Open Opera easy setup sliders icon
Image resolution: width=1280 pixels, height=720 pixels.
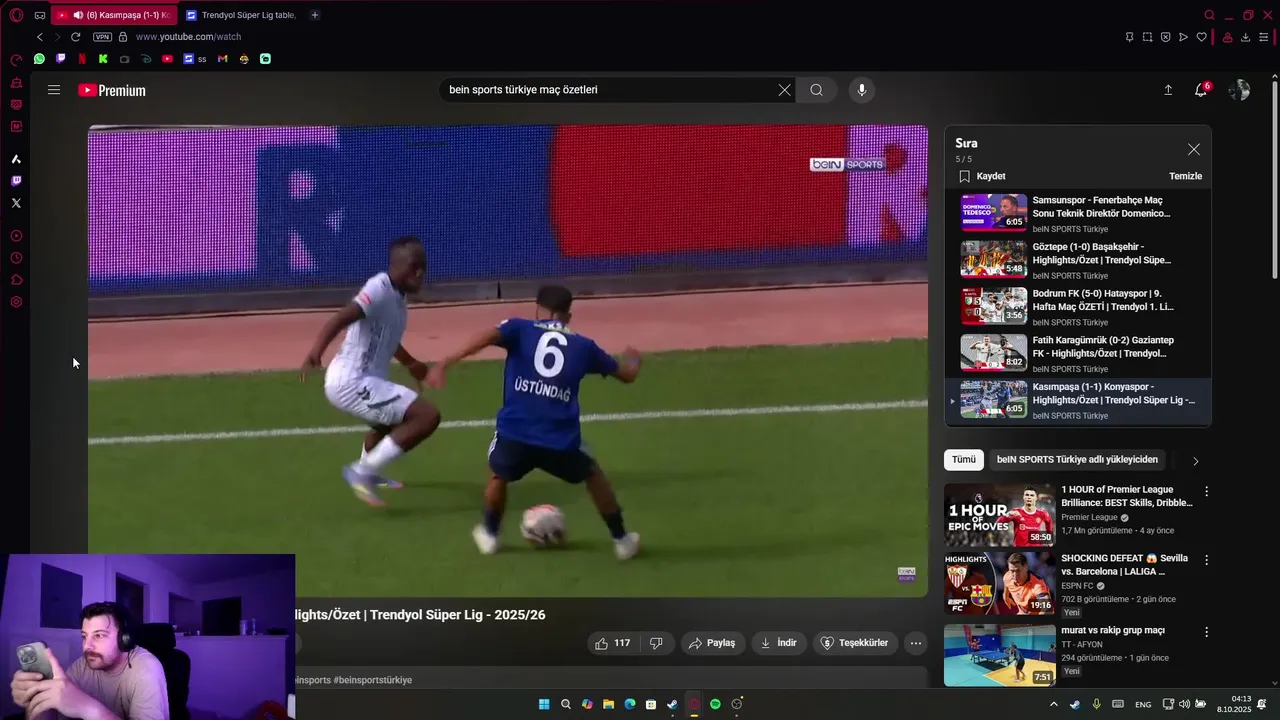1264,37
